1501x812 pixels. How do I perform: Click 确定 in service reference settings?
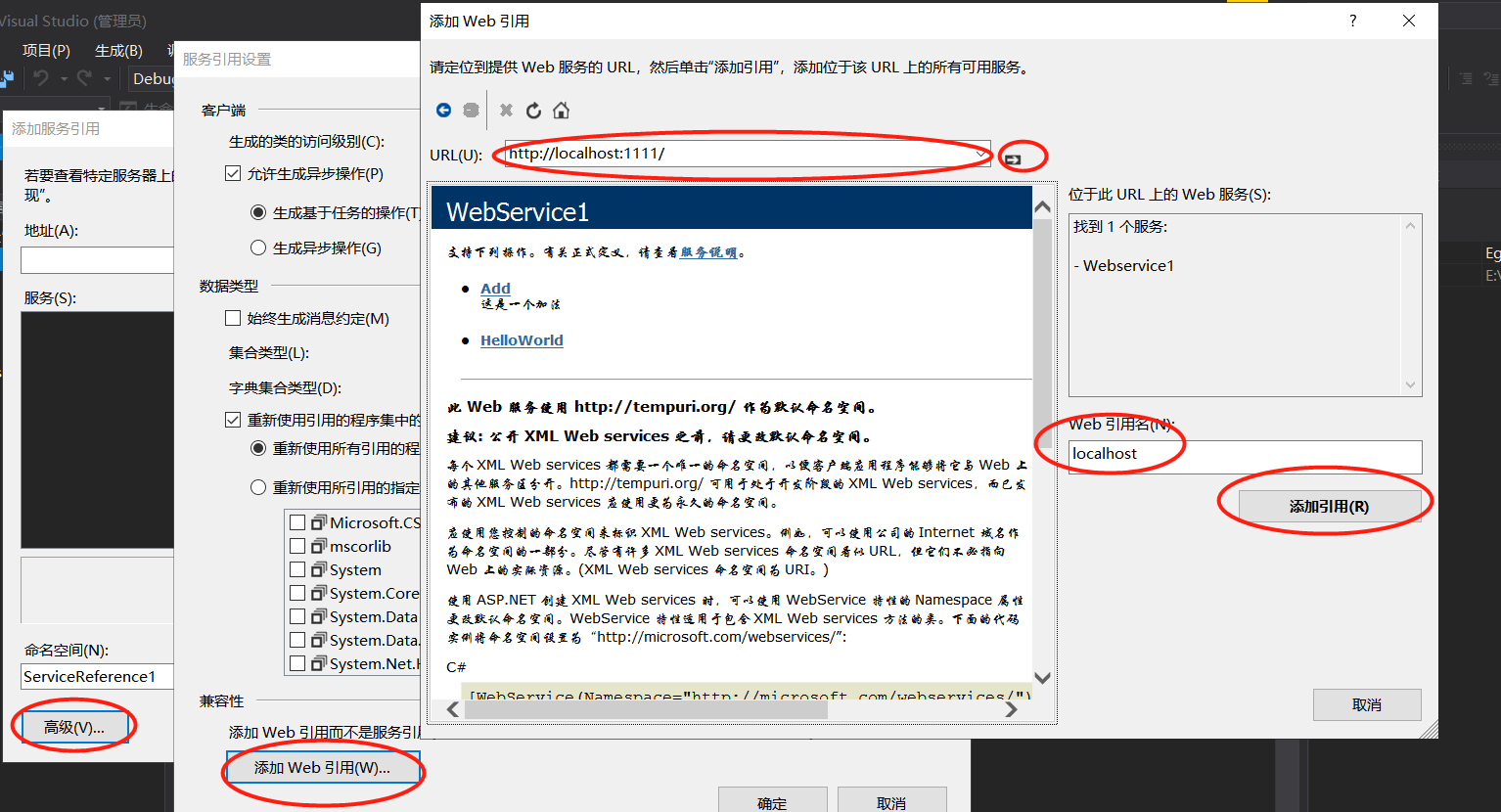click(772, 801)
